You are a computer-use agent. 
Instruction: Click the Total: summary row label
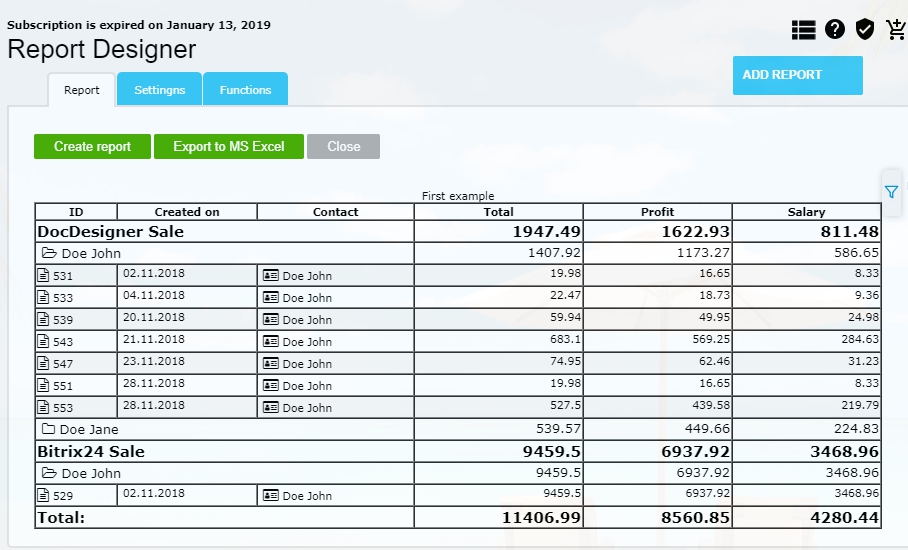[x=61, y=518]
